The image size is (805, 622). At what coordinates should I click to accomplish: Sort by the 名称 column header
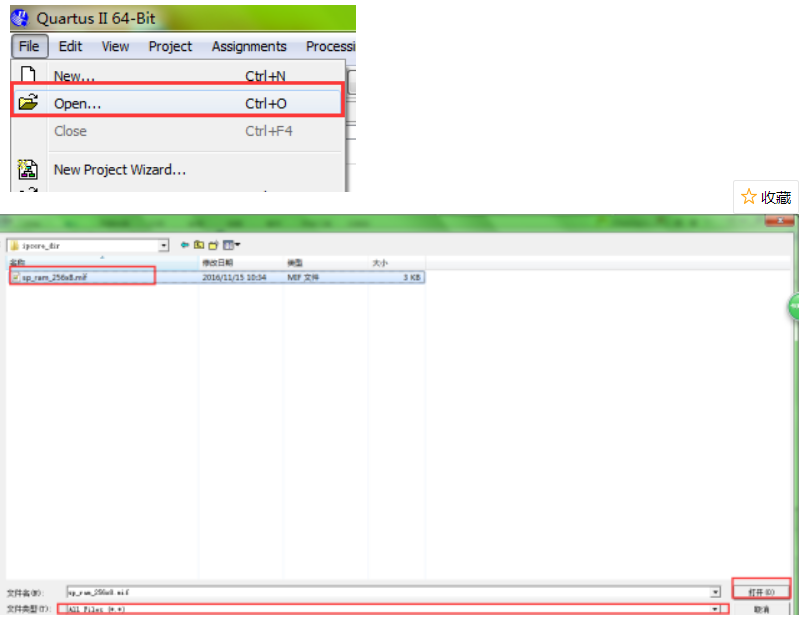click(x=103, y=262)
